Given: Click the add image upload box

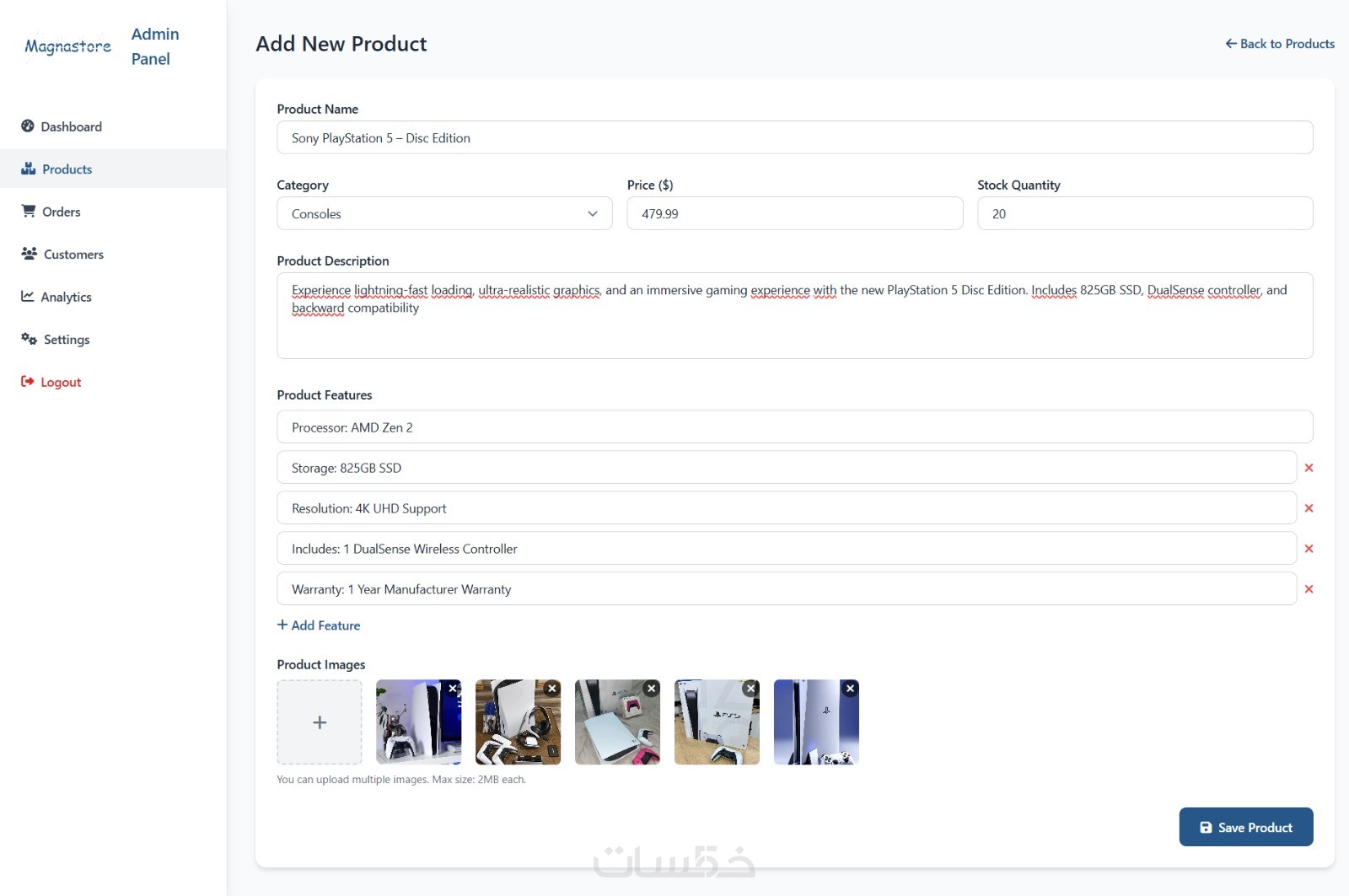Looking at the screenshot, I should 320,722.
